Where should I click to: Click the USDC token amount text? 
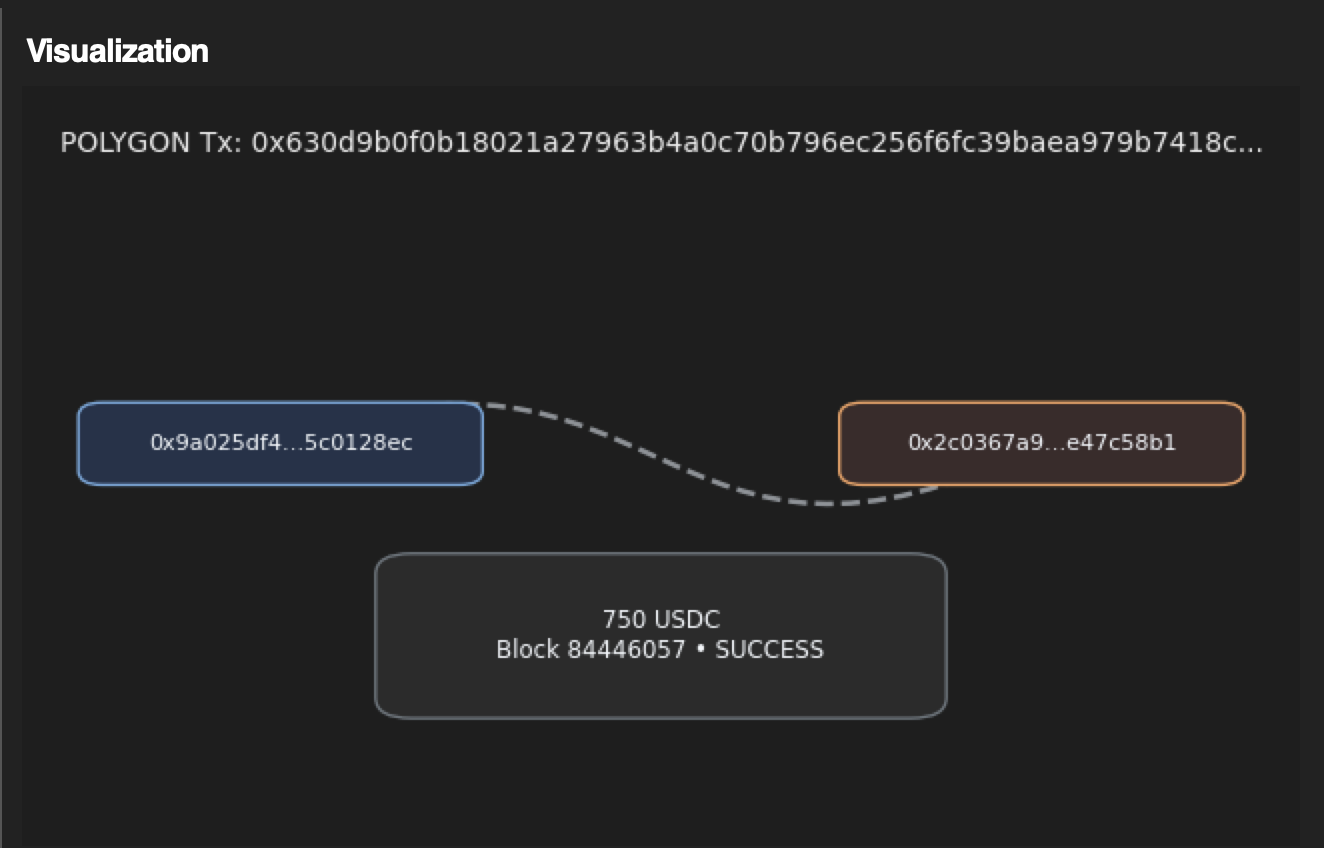click(x=660, y=619)
